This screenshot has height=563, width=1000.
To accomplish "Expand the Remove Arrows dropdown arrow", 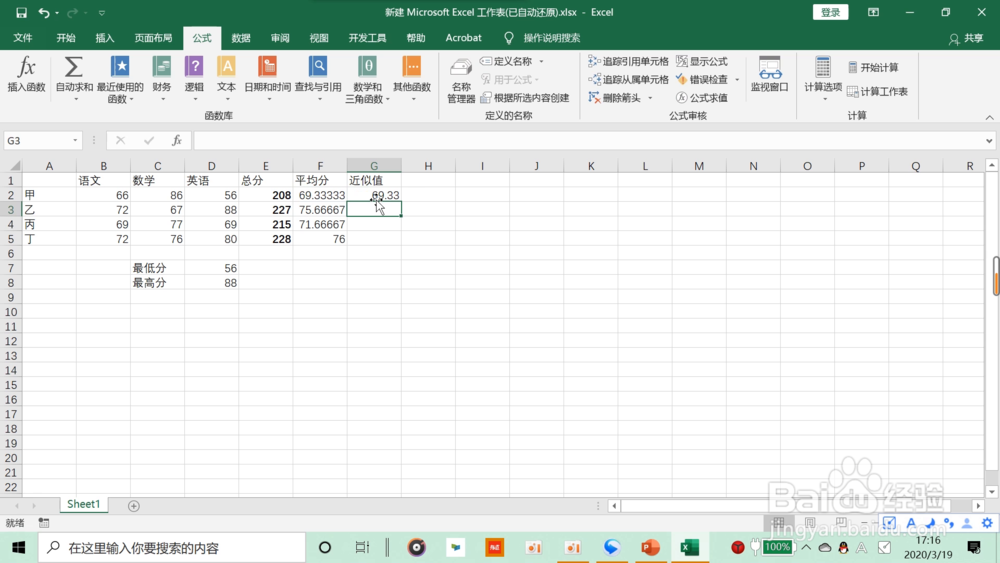I will [650, 98].
